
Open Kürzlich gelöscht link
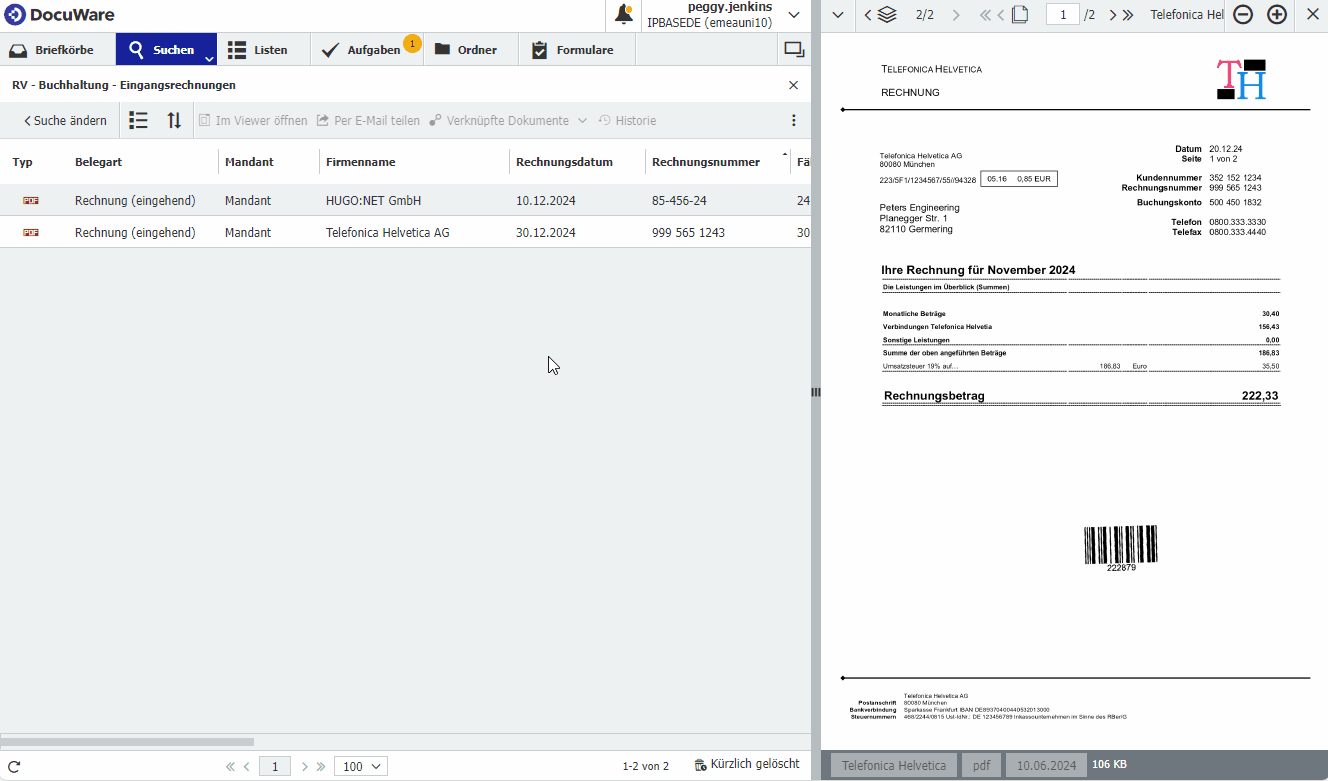click(748, 764)
